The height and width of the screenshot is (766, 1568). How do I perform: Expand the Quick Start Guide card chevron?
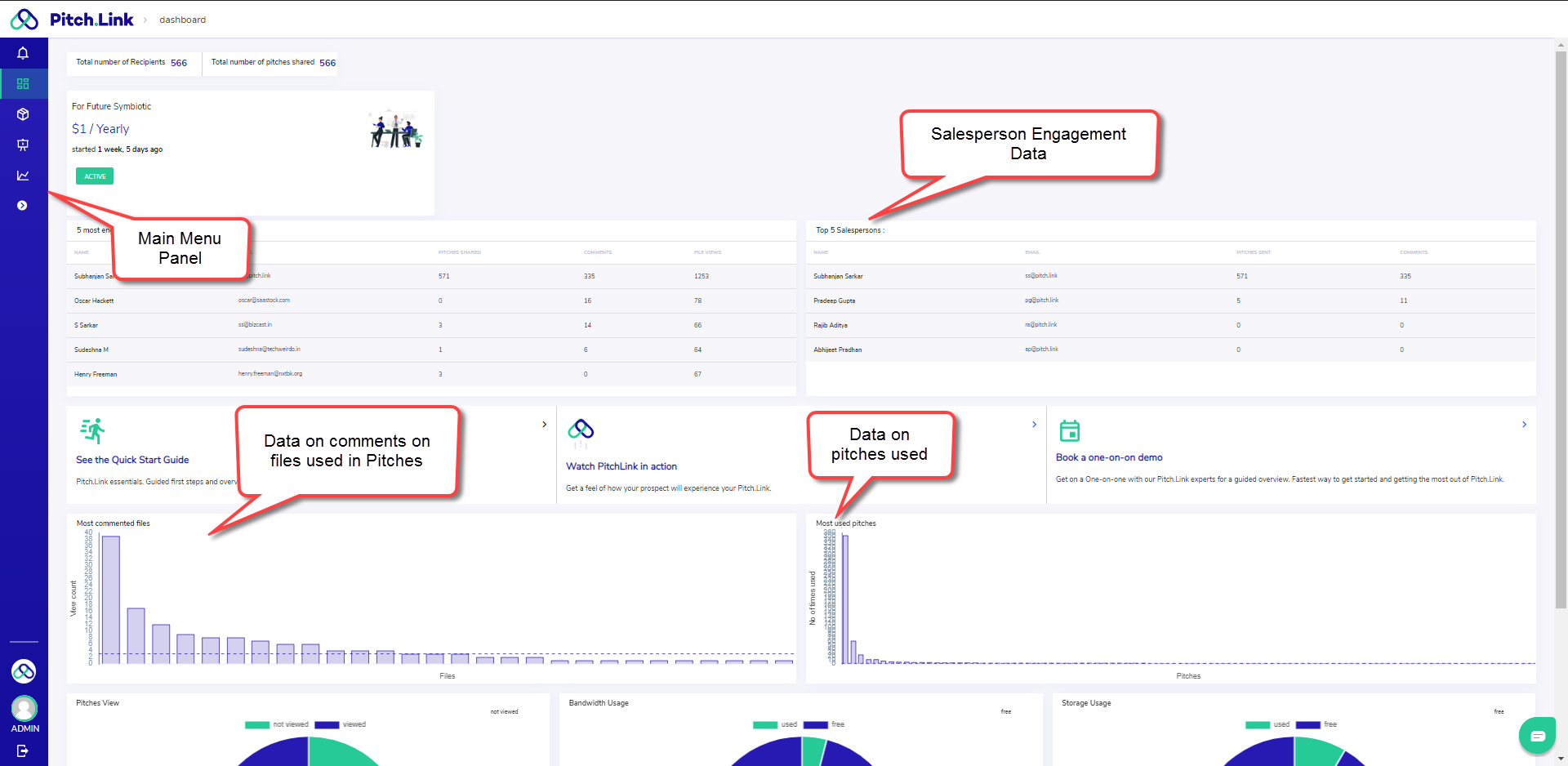[545, 425]
